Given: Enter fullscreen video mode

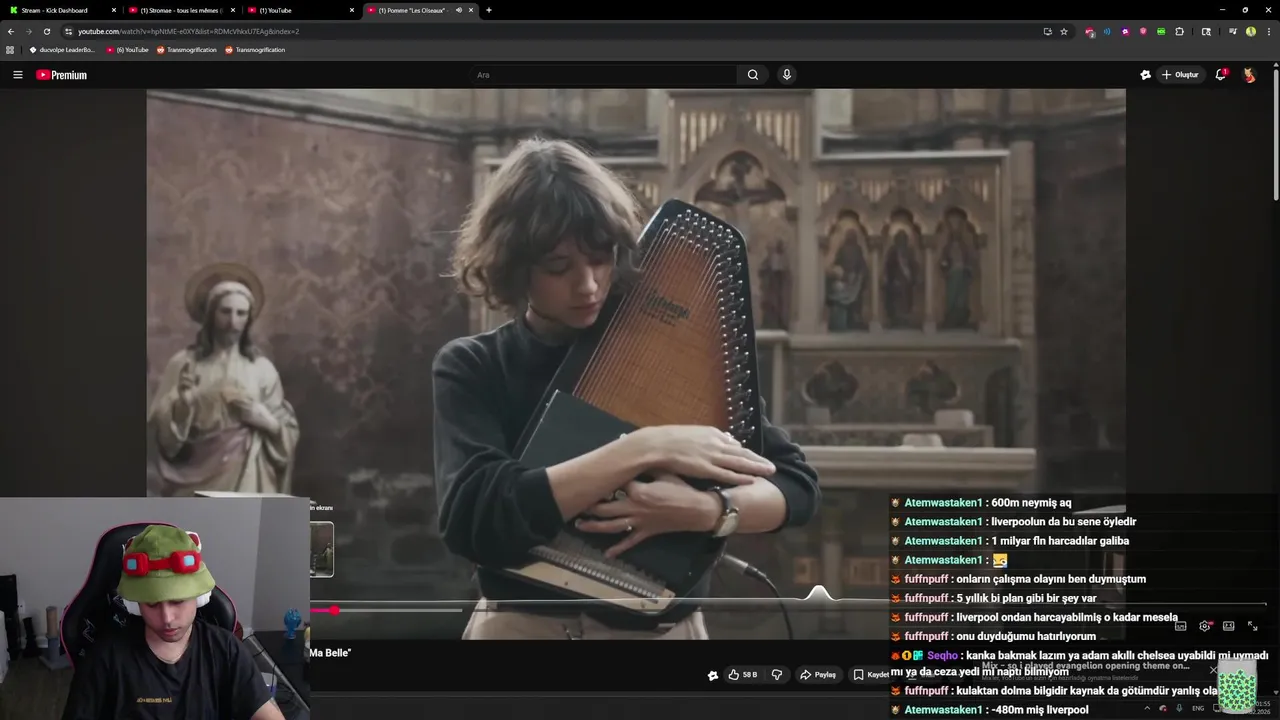Looking at the screenshot, I should point(1252,626).
